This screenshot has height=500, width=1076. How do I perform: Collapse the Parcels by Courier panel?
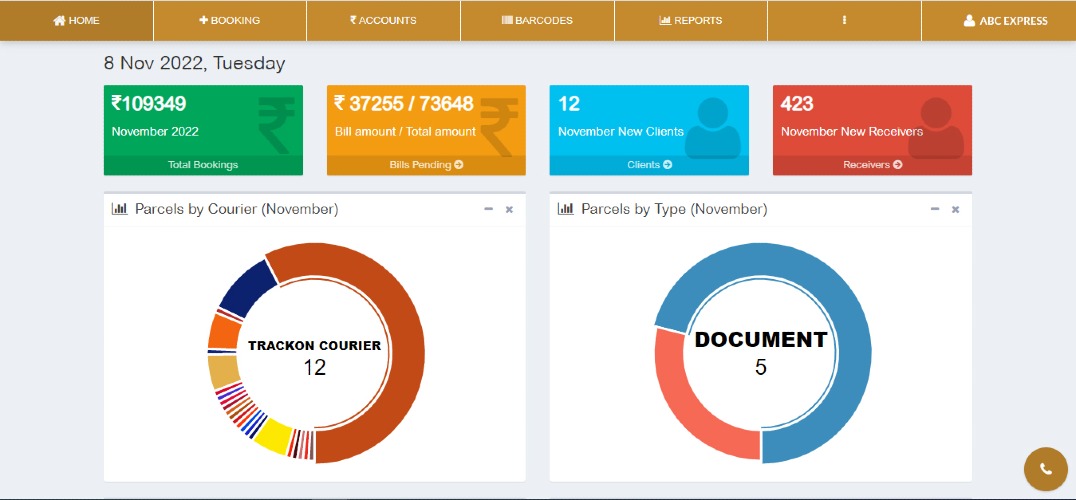489,209
